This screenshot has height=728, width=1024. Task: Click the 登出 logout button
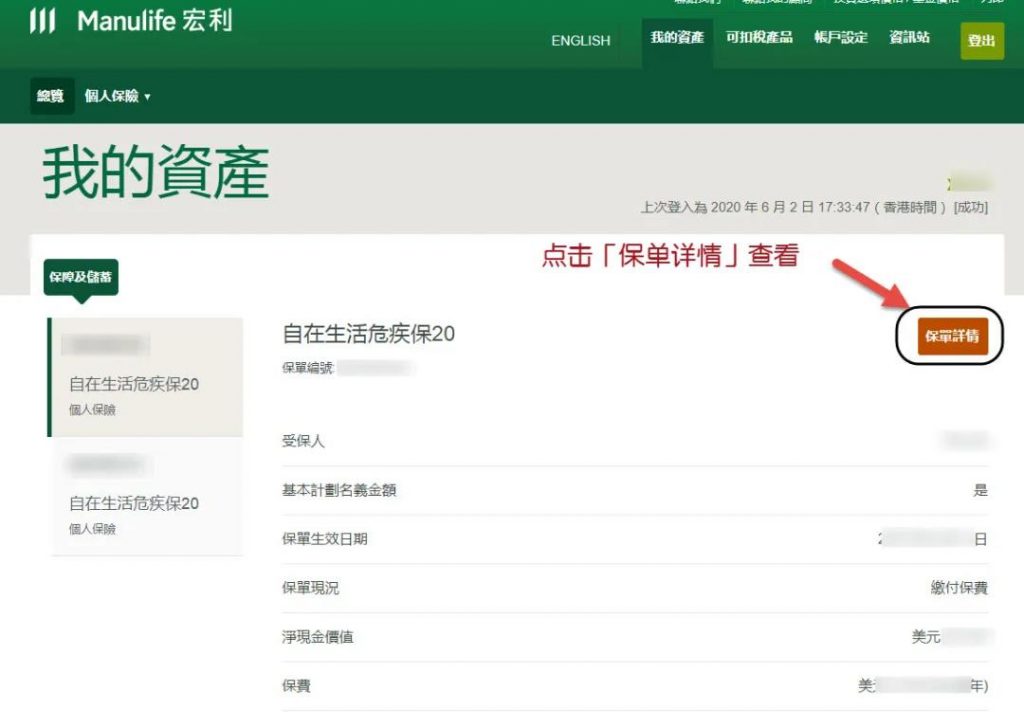982,40
